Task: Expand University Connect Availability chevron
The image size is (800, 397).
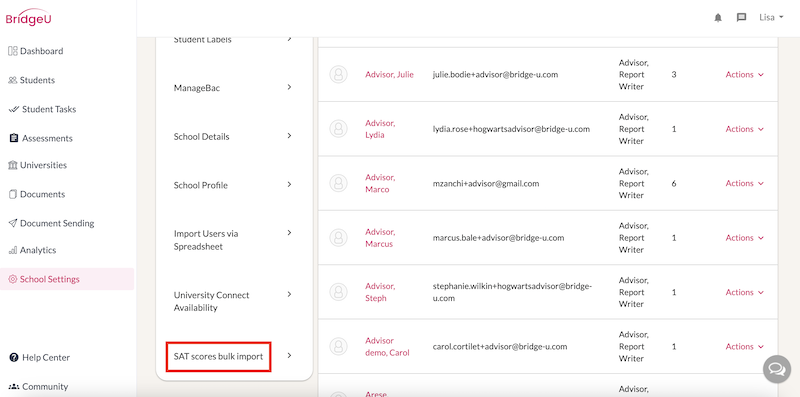Action: click(x=289, y=294)
